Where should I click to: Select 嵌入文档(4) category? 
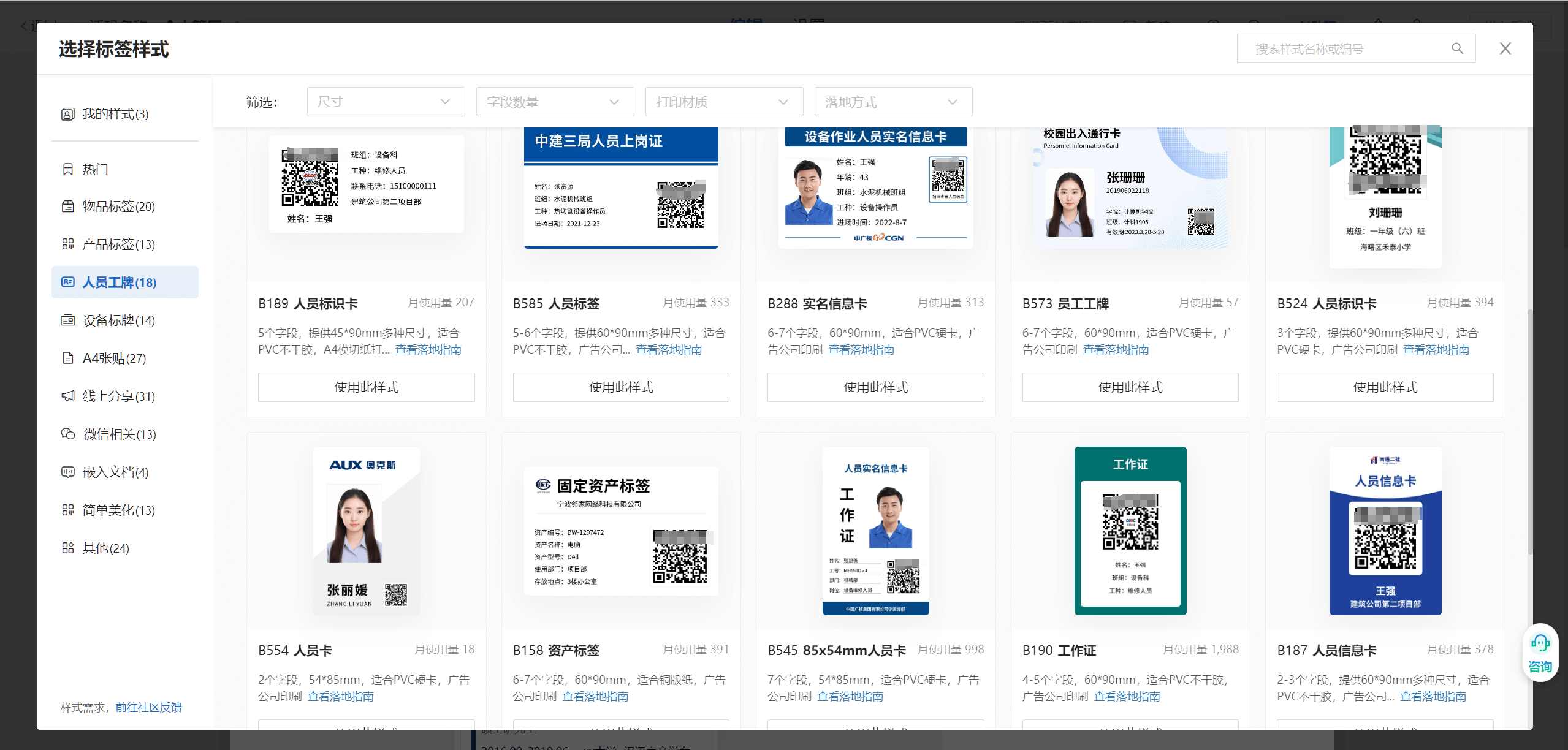(x=125, y=472)
